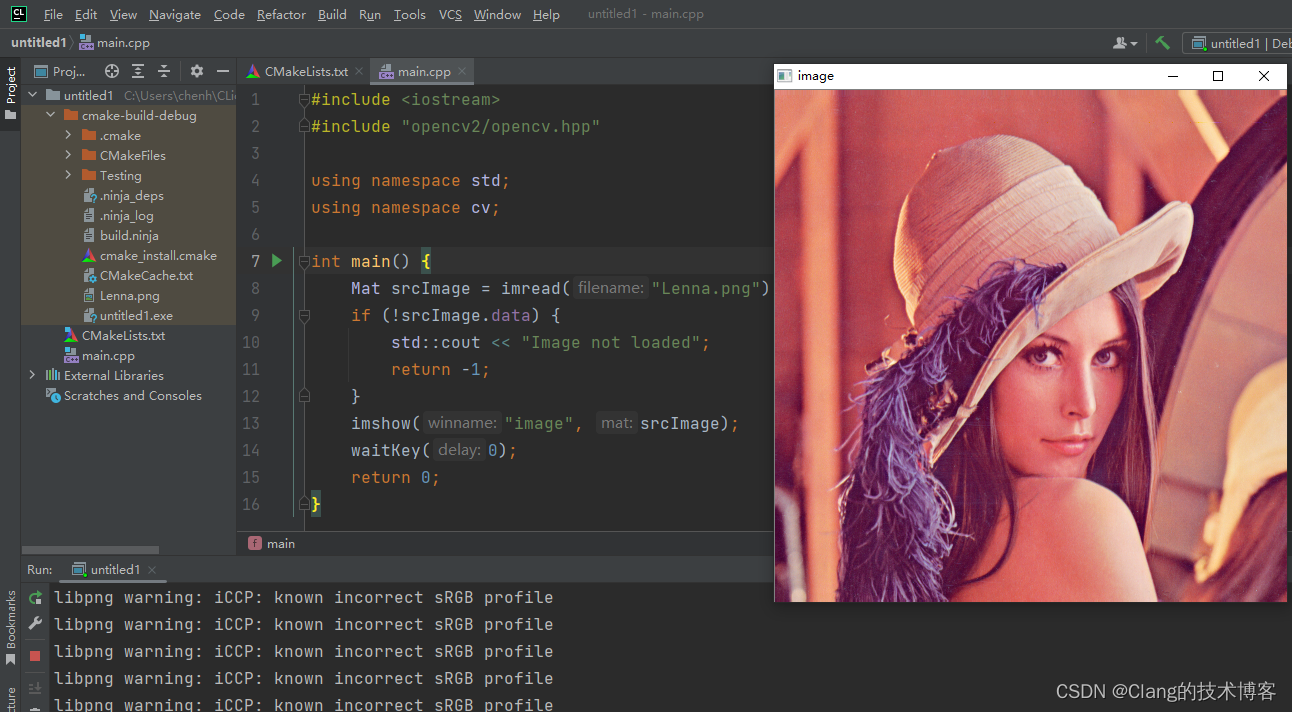Click untitled1 in the breadcrumb bar
1292x712 pixels.
click(38, 43)
